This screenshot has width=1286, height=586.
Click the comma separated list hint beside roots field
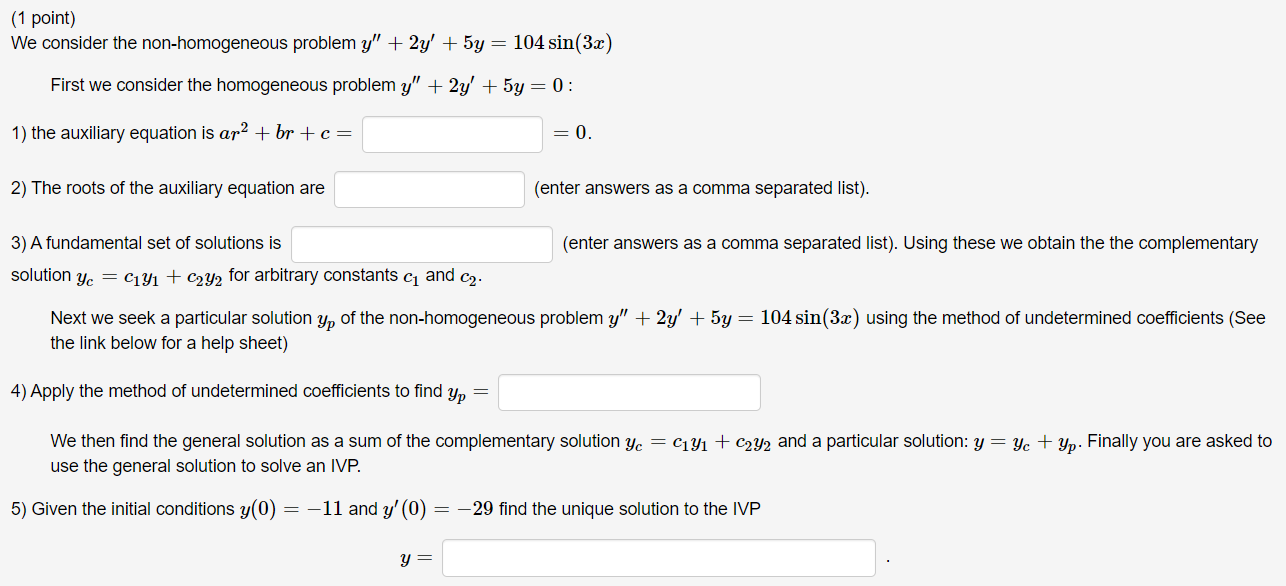point(702,188)
